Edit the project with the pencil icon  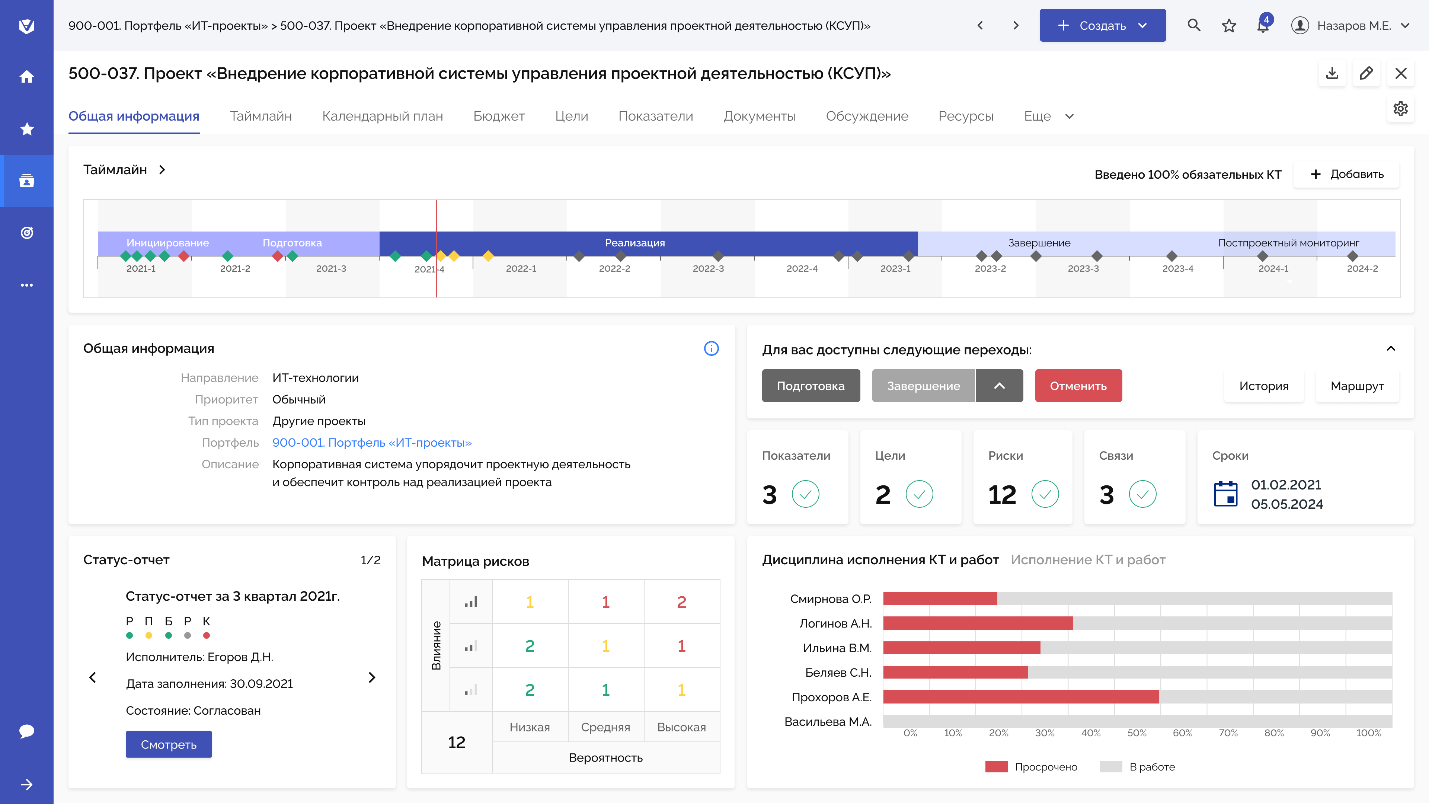point(1366,73)
